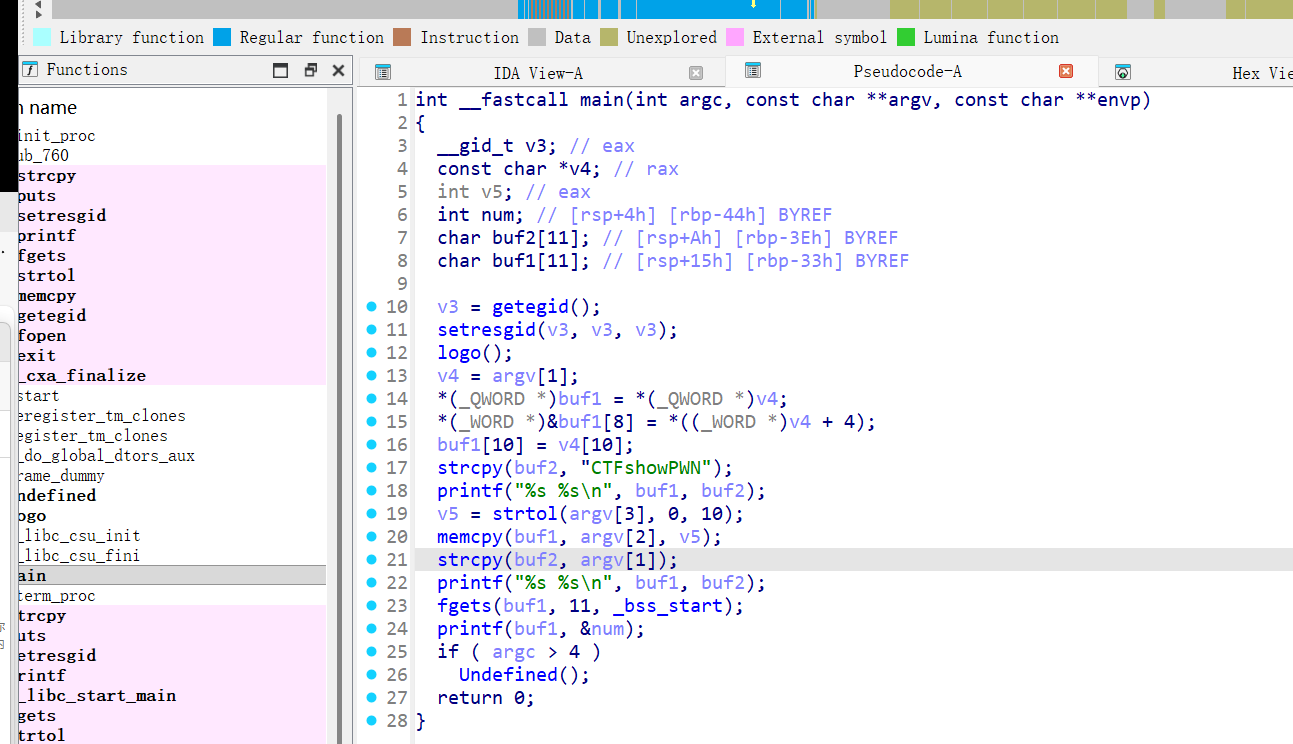The height and width of the screenshot is (744, 1293).
Task: Click the yellow arrow marker in navigation band
Action: point(753,4)
